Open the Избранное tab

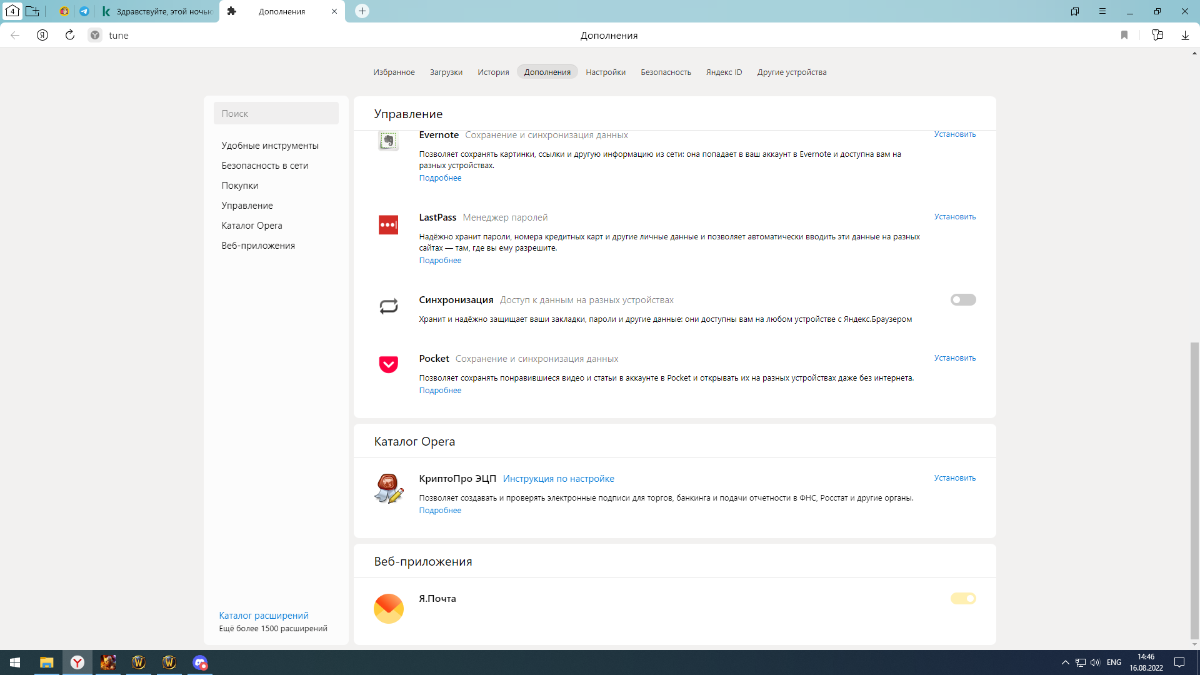click(394, 72)
